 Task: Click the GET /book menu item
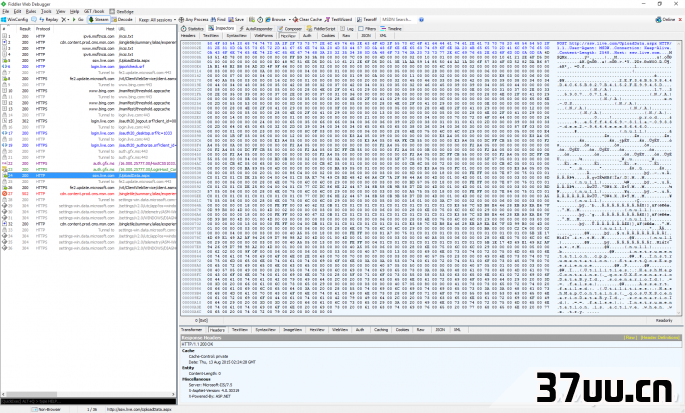(x=94, y=11)
